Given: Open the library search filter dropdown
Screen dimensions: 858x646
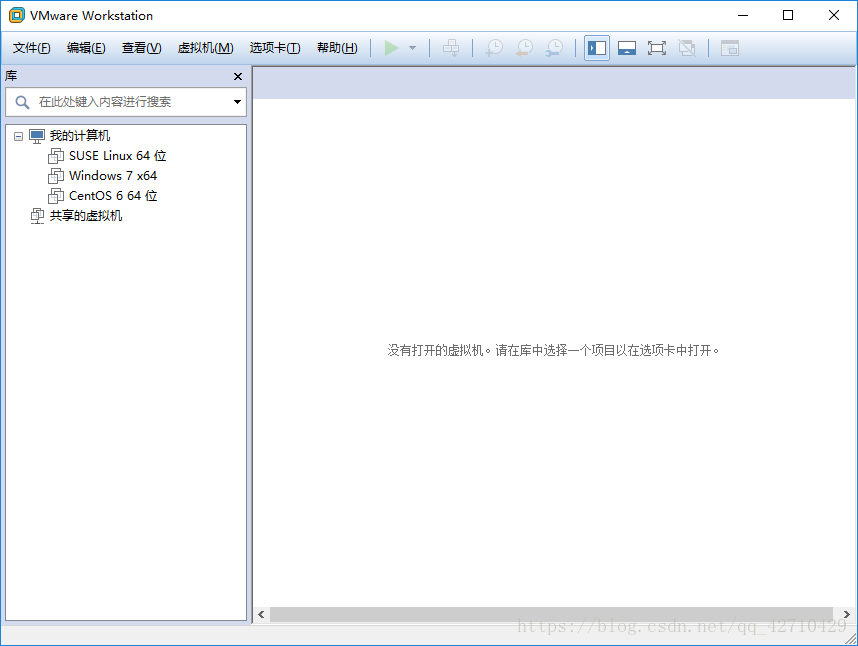Looking at the screenshot, I should [237, 102].
